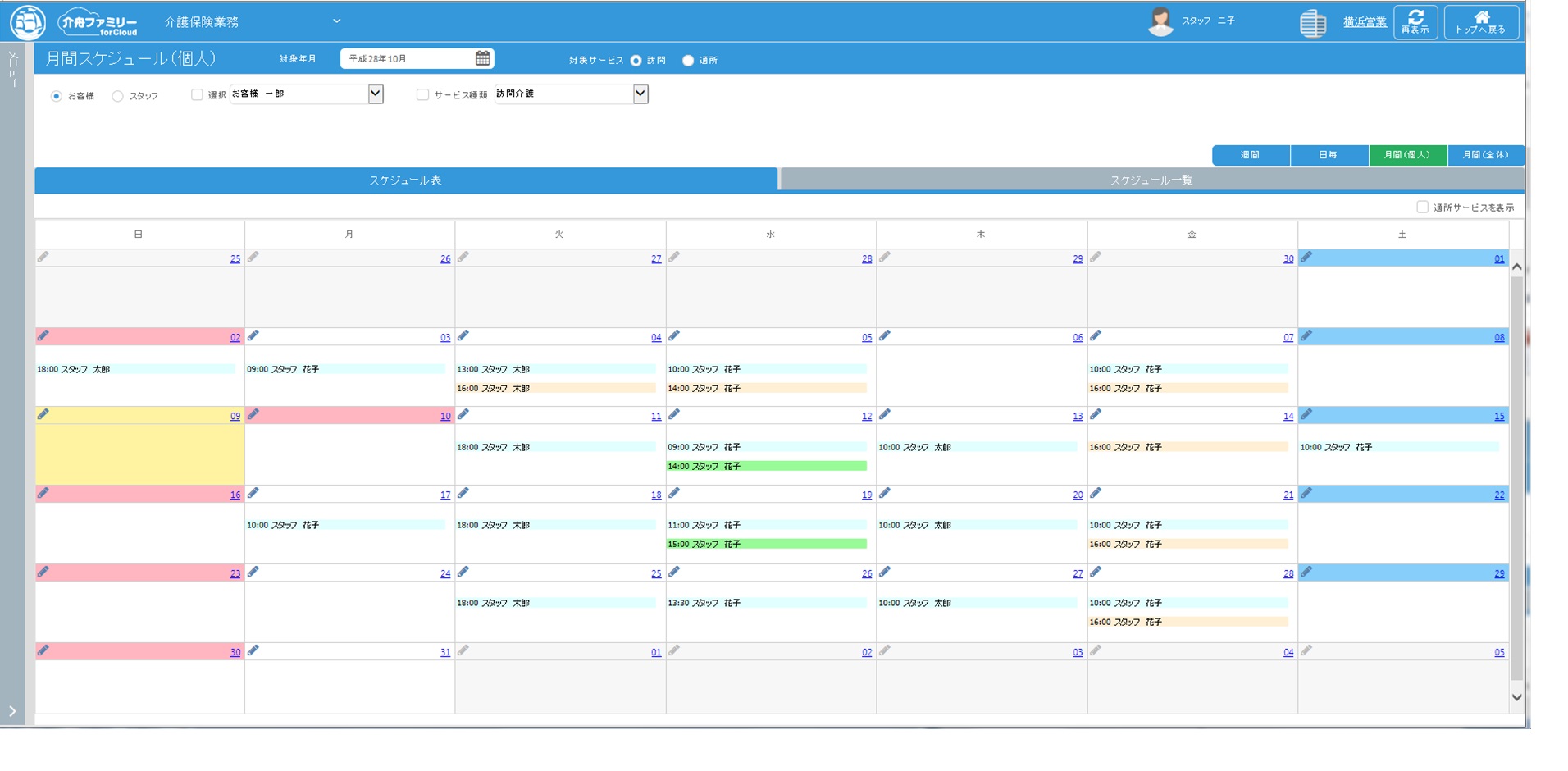The height and width of the screenshot is (771, 1568).
Task: Open the calendar picker icon for 対象年月
Action: tap(483, 58)
